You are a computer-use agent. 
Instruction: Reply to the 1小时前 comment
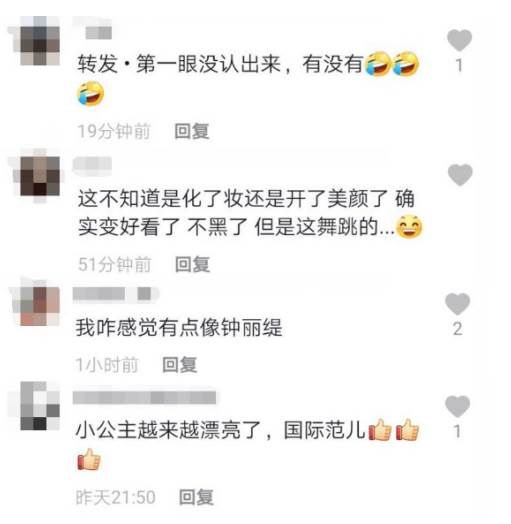[x=179, y=364]
